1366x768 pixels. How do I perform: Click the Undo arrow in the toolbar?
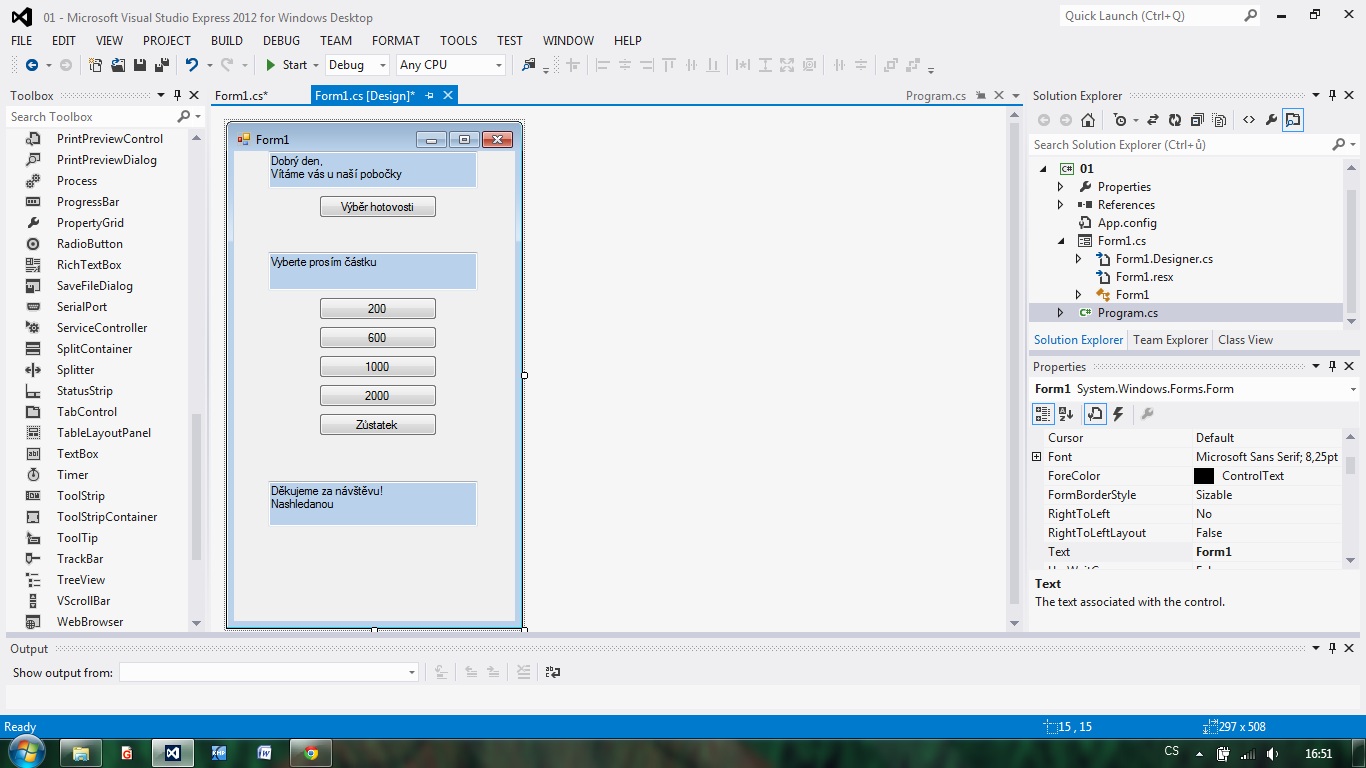pyautogui.click(x=191, y=65)
